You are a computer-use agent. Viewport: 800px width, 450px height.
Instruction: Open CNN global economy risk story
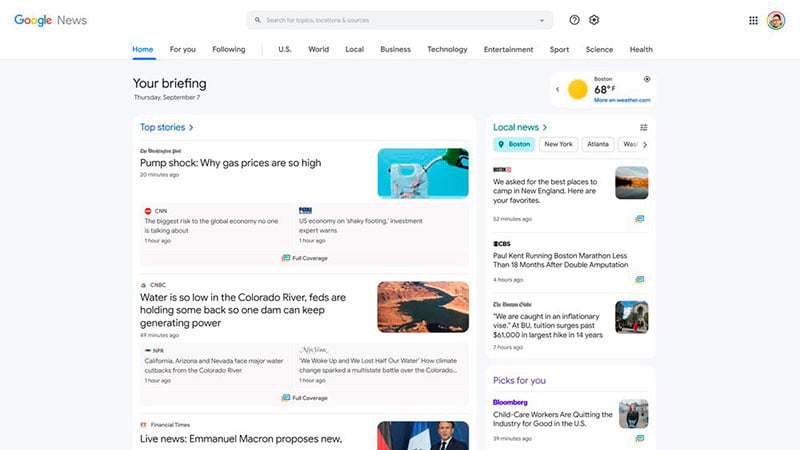pyautogui.click(x=211, y=226)
